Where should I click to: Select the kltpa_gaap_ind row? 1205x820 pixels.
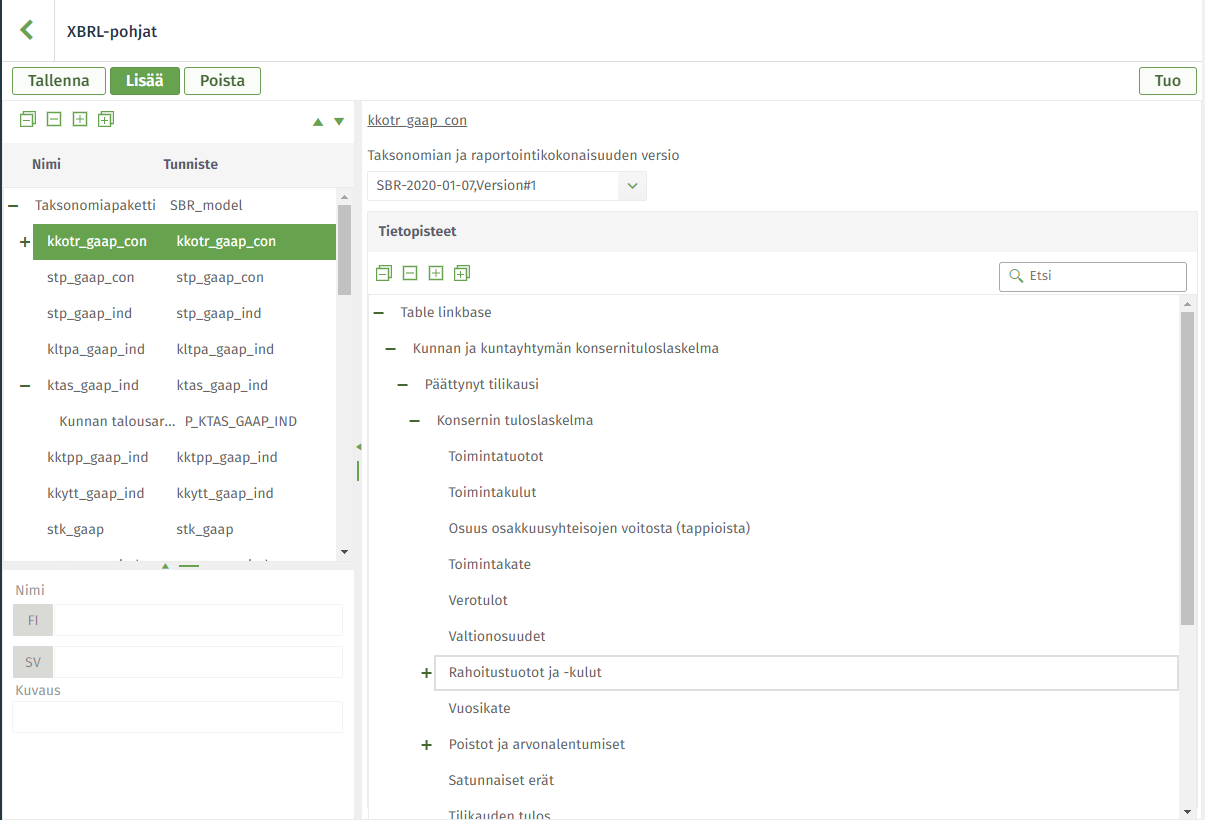coord(185,349)
